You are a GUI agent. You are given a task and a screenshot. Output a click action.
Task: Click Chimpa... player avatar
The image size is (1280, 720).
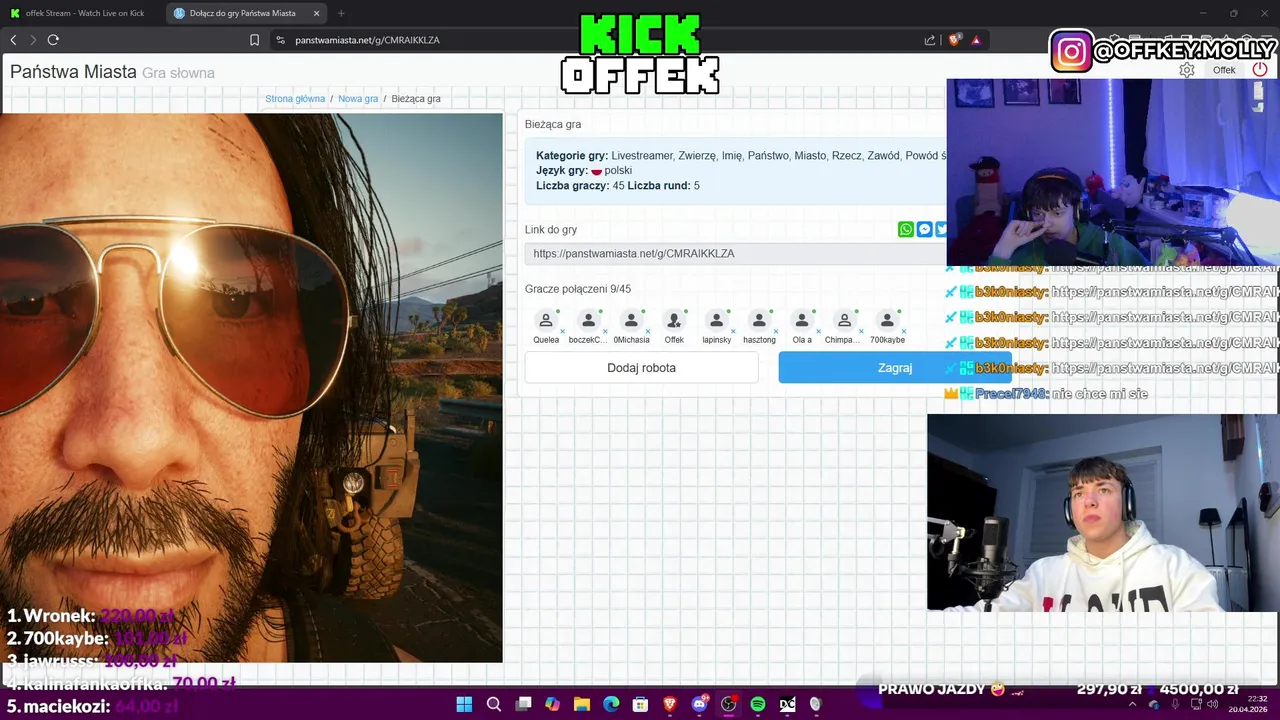[844, 320]
